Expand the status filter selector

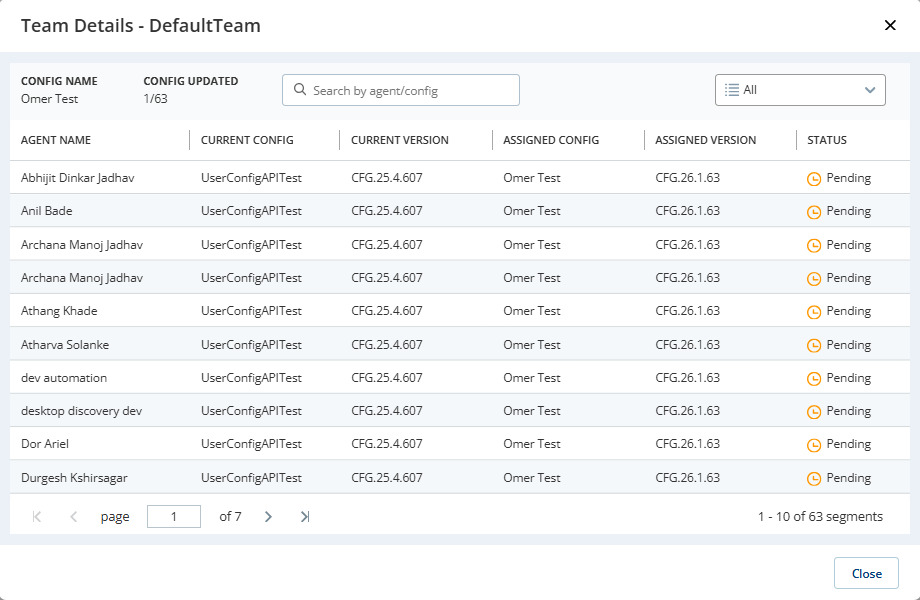pyautogui.click(x=800, y=89)
